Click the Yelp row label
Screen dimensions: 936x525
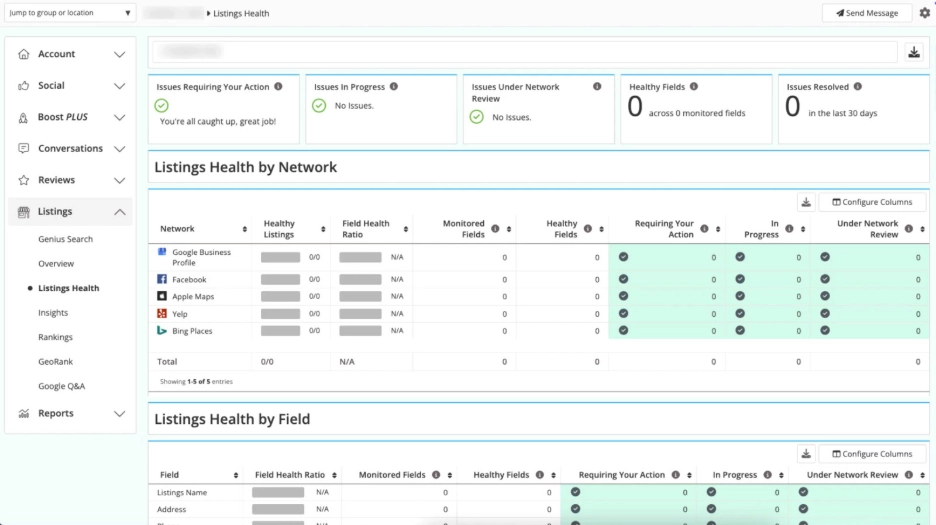click(x=180, y=314)
